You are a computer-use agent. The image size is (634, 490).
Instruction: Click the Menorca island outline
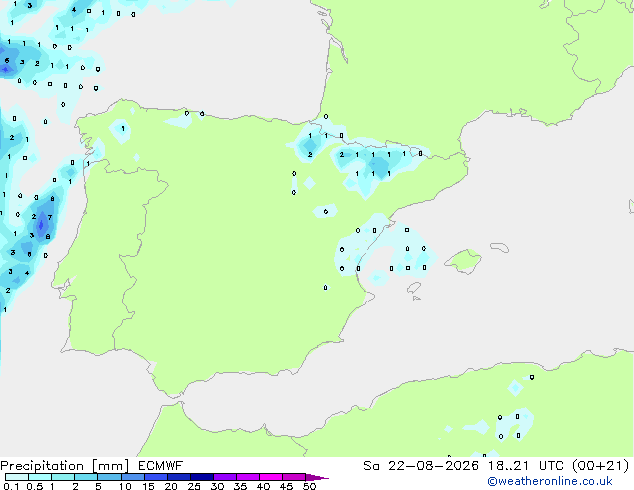click(499, 247)
